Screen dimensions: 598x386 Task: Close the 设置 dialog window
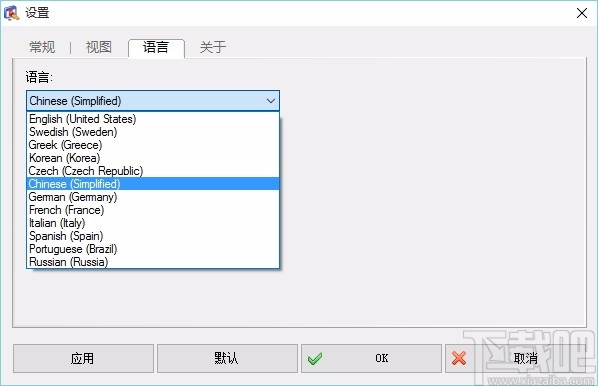tap(582, 13)
